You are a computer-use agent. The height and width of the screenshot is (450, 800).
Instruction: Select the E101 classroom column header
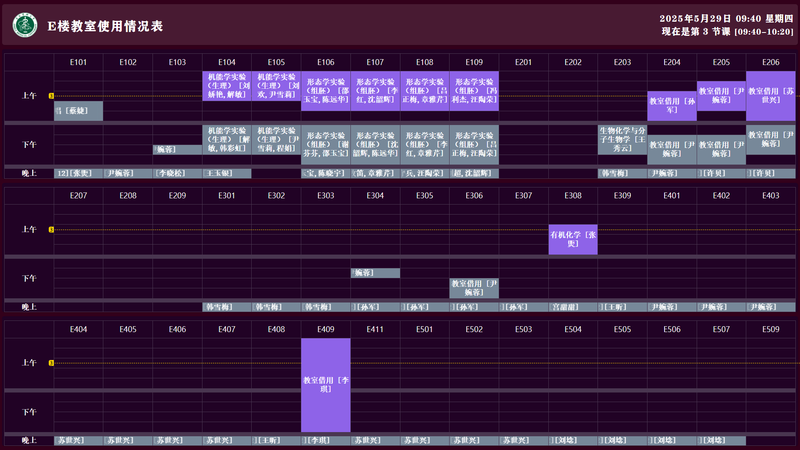click(x=78, y=62)
